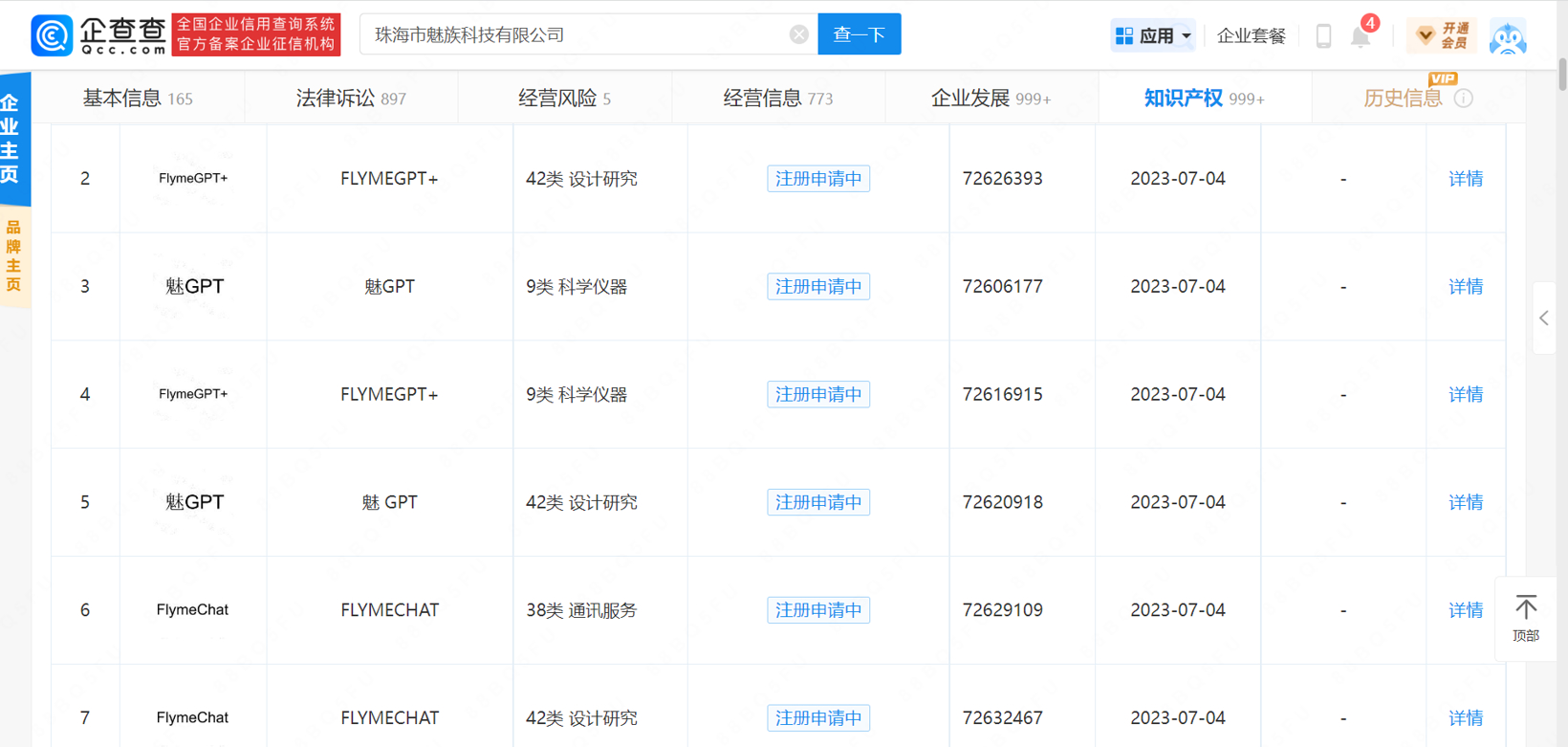Click FLYMECHAT name in row 6
1568x747 pixels.
tap(390, 610)
